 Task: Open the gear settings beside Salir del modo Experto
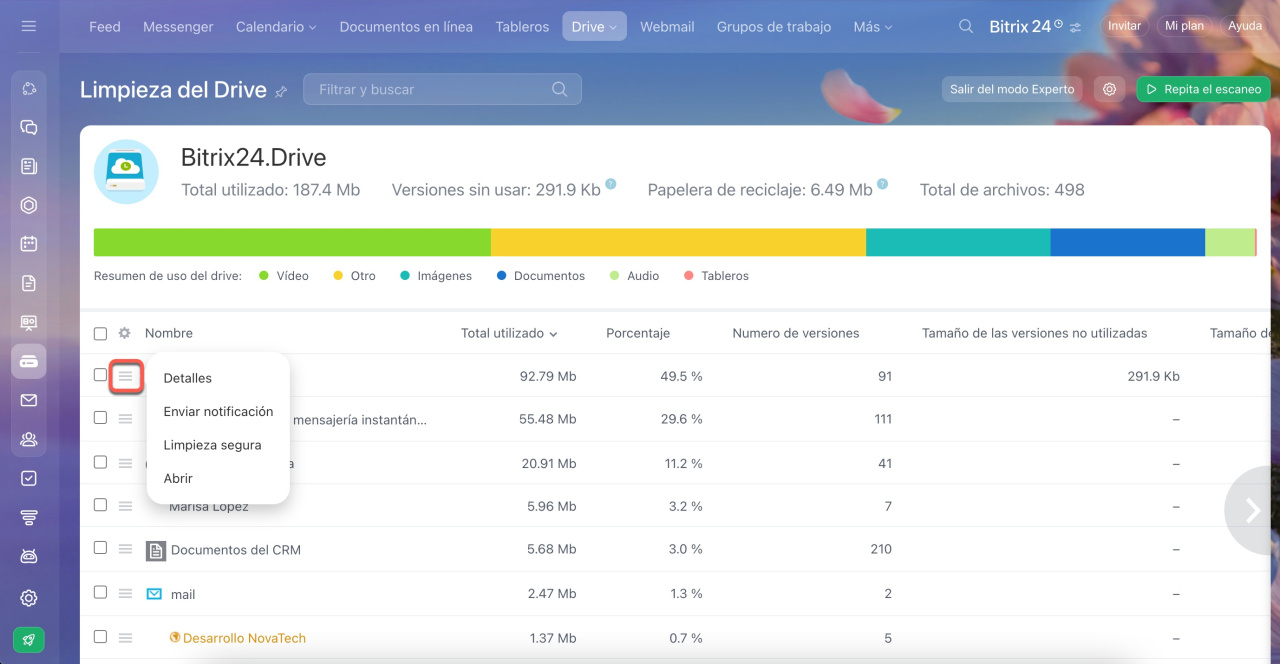(1109, 89)
